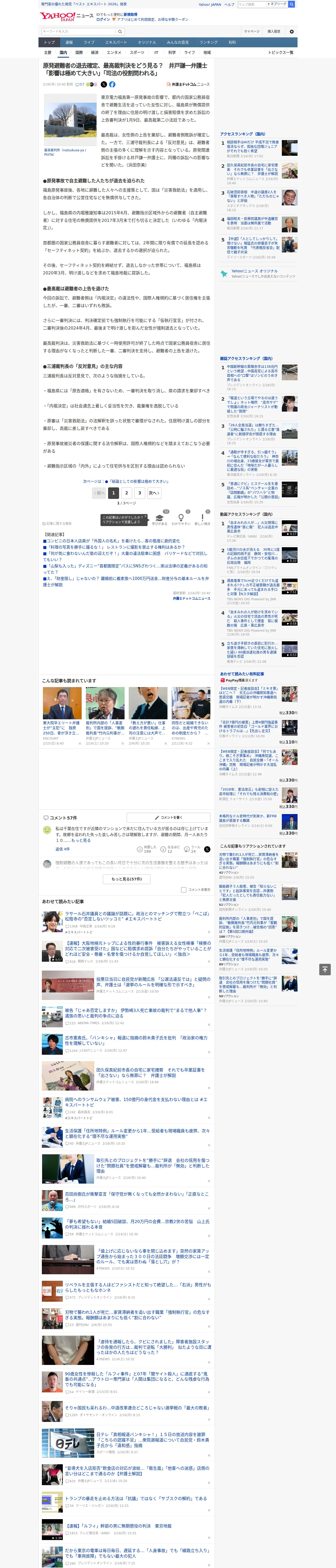Select the エキスパート navigation tab

point(116,43)
